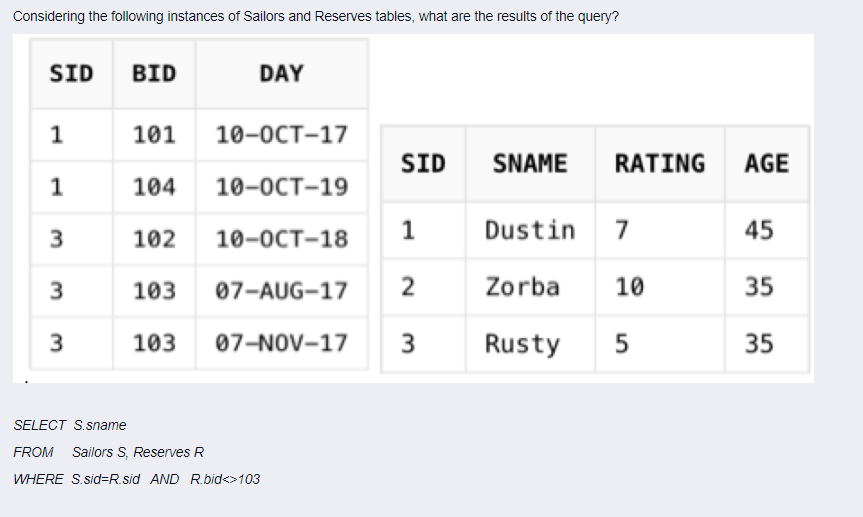Click the AGE column header
Viewport: 863px width, 517px height.
[767, 164]
